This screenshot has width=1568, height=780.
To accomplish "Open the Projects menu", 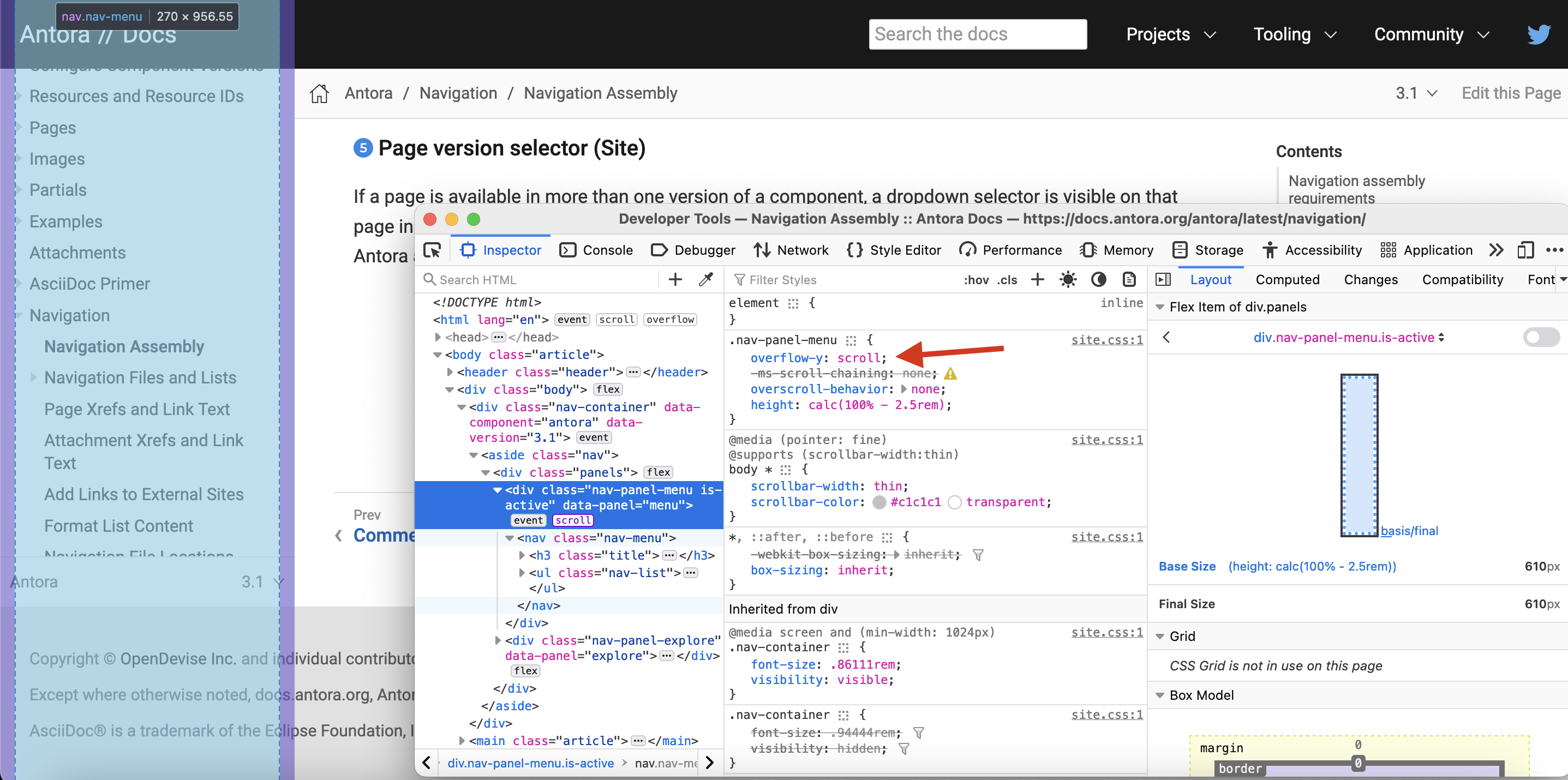I will point(1170,34).
